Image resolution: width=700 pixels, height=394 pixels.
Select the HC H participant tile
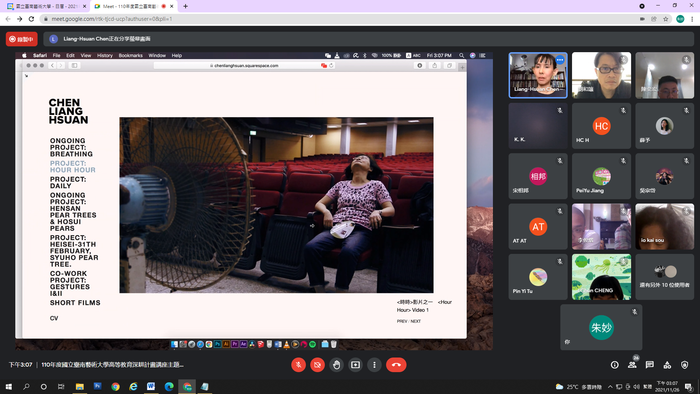pyautogui.click(x=601, y=126)
